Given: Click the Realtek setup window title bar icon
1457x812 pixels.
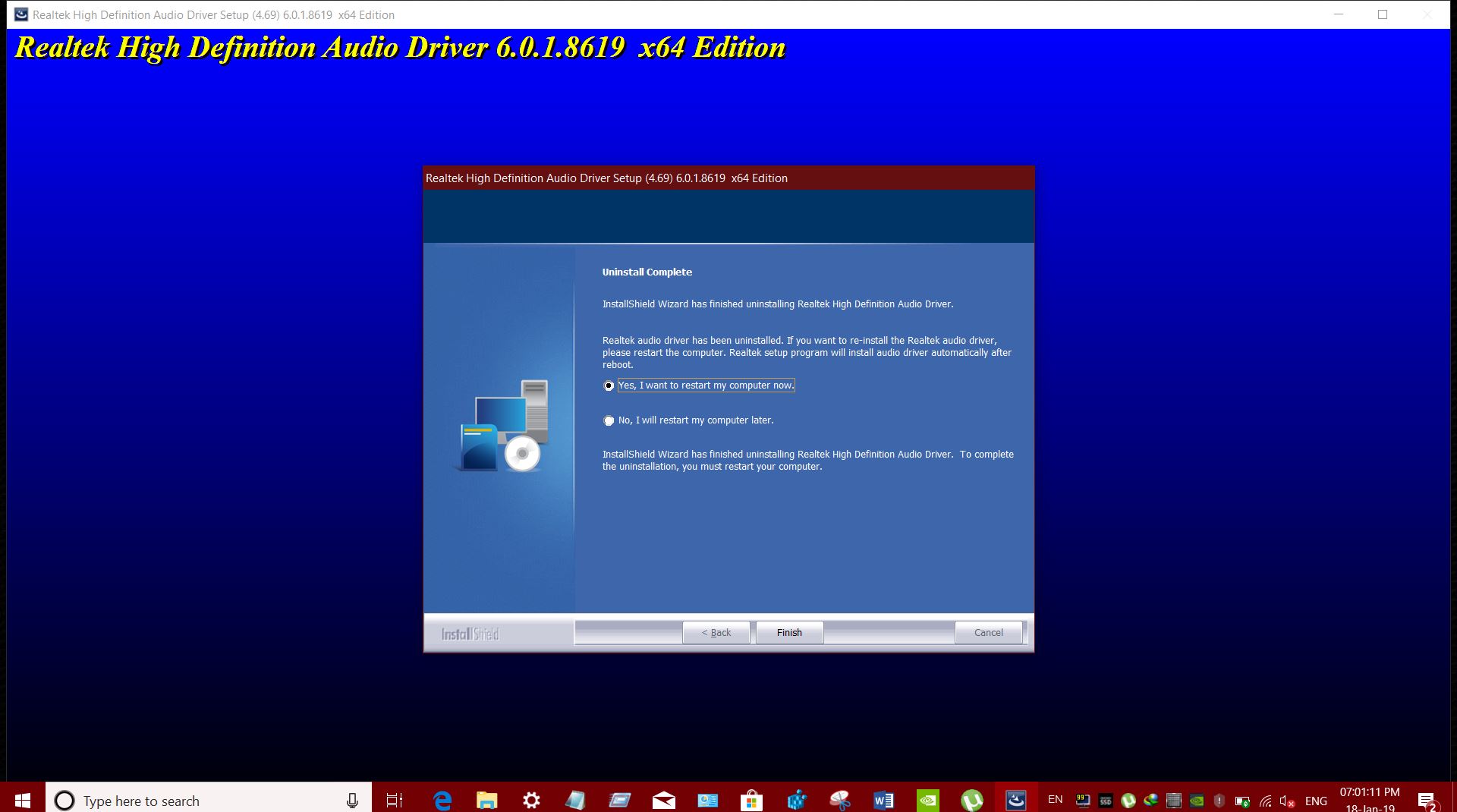Looking at the screenshot, I should pyautogui.click(x=20, y=14).
